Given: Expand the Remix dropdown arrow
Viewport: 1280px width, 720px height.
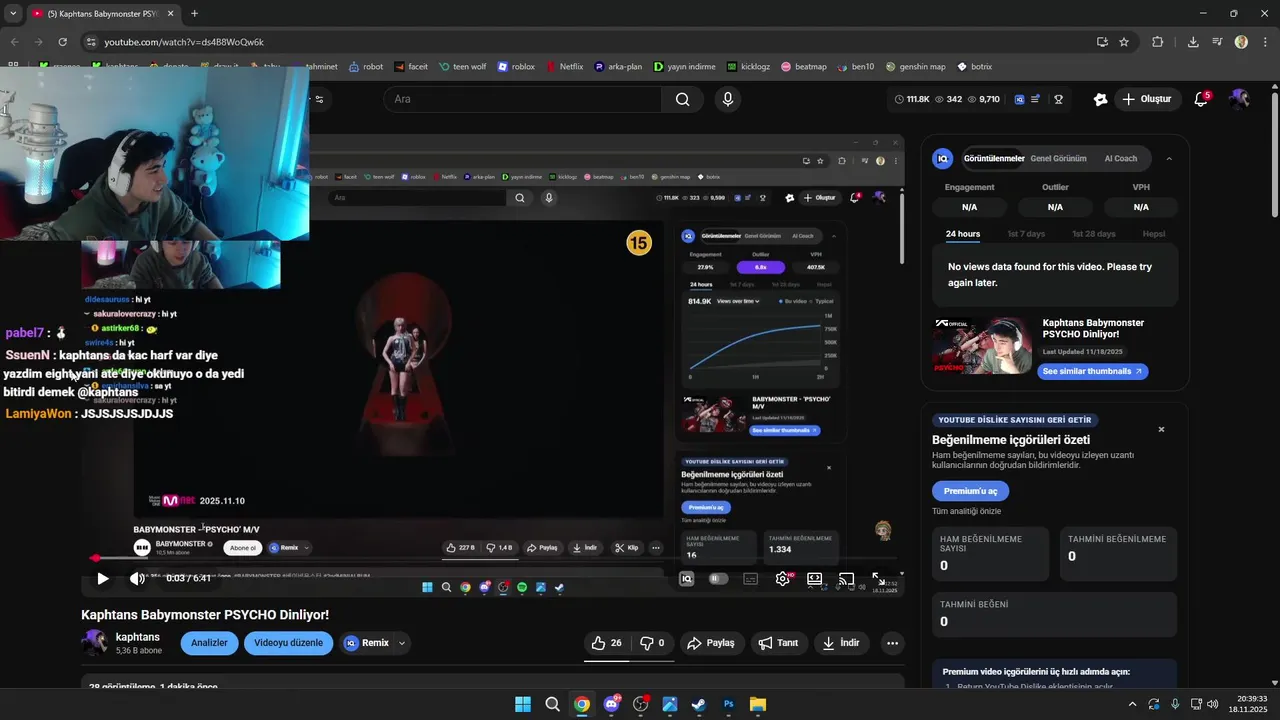Looking at the screenshot, I should click(402, 643).
